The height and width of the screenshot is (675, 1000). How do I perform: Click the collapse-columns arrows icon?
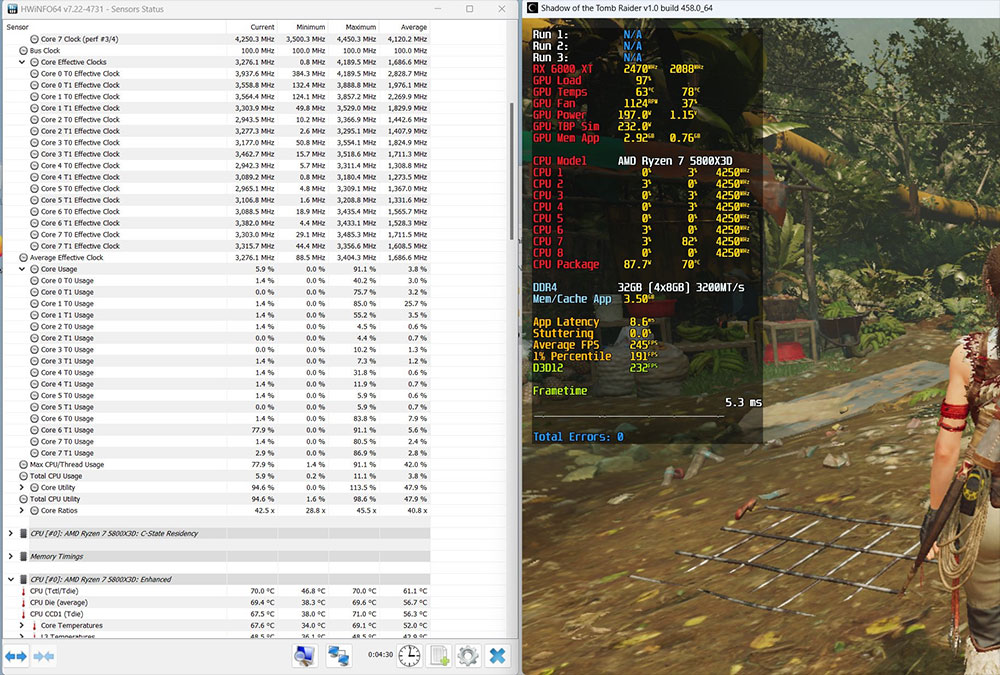[43, 656]
